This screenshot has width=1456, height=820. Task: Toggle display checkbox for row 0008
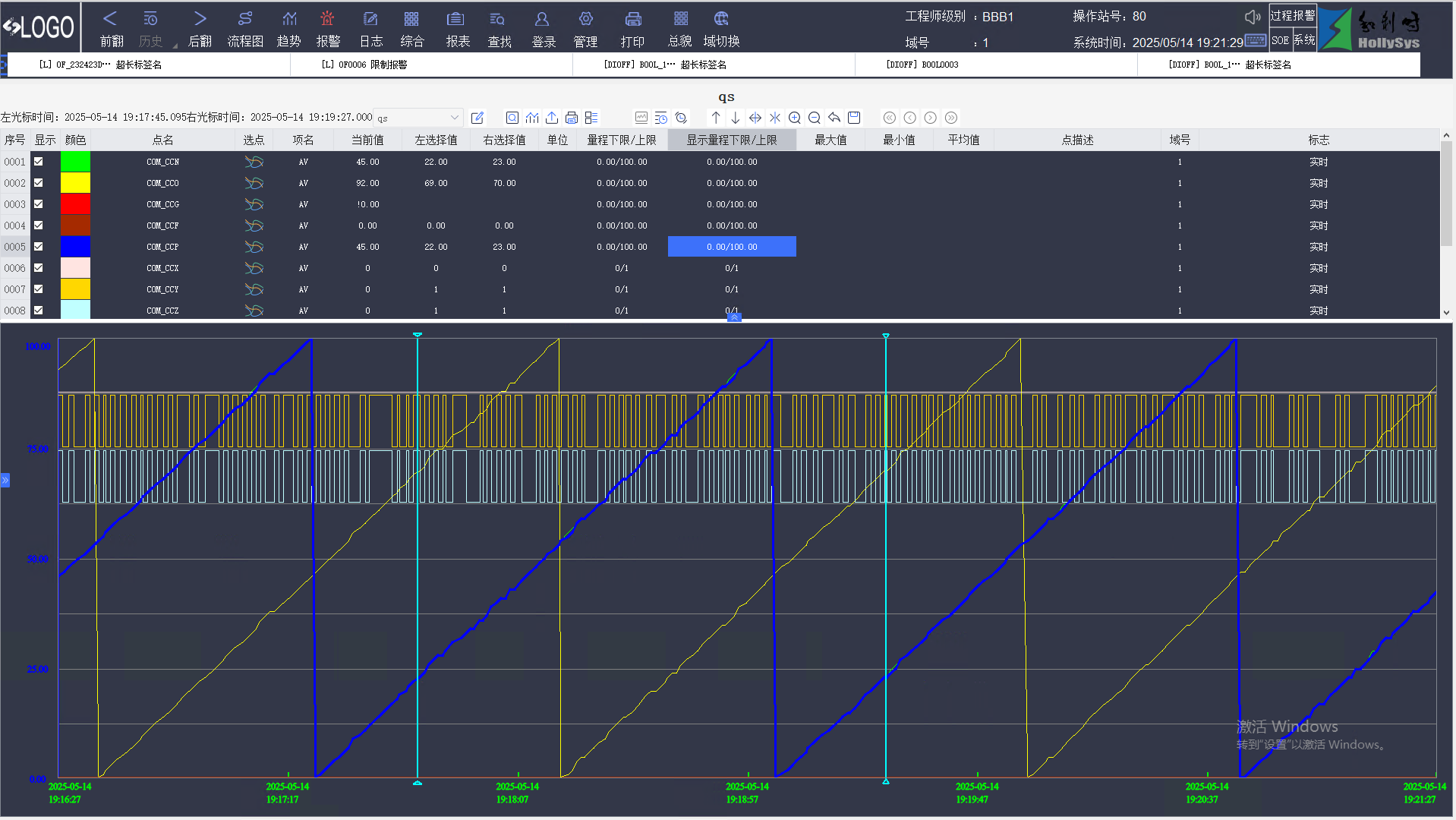(x=39, y=311)
